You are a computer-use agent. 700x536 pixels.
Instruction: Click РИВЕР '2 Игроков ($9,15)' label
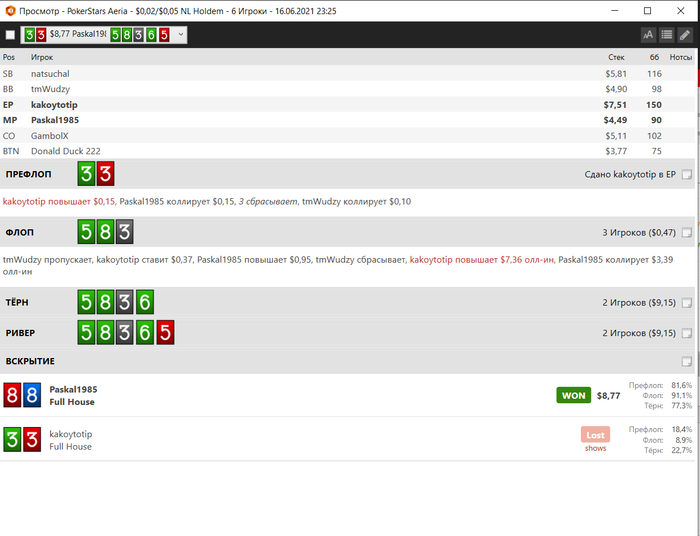[639, 333]
